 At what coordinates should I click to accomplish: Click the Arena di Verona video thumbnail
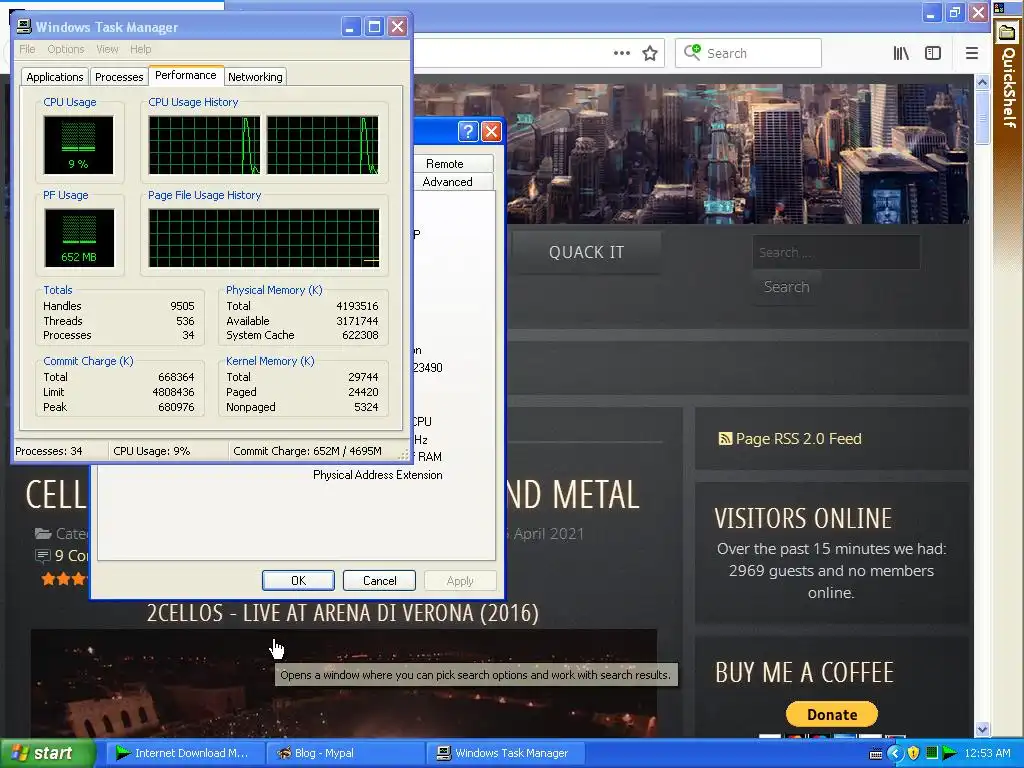click(x=344, y=684)
